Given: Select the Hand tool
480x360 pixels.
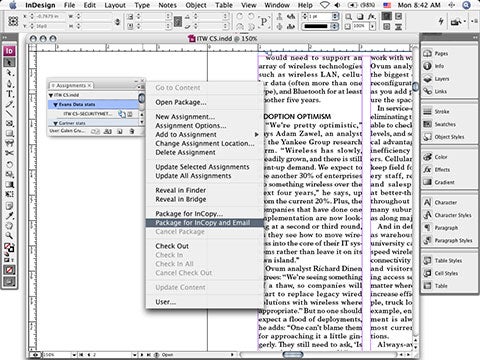Looking at the screenshot, I should [9, 226].
